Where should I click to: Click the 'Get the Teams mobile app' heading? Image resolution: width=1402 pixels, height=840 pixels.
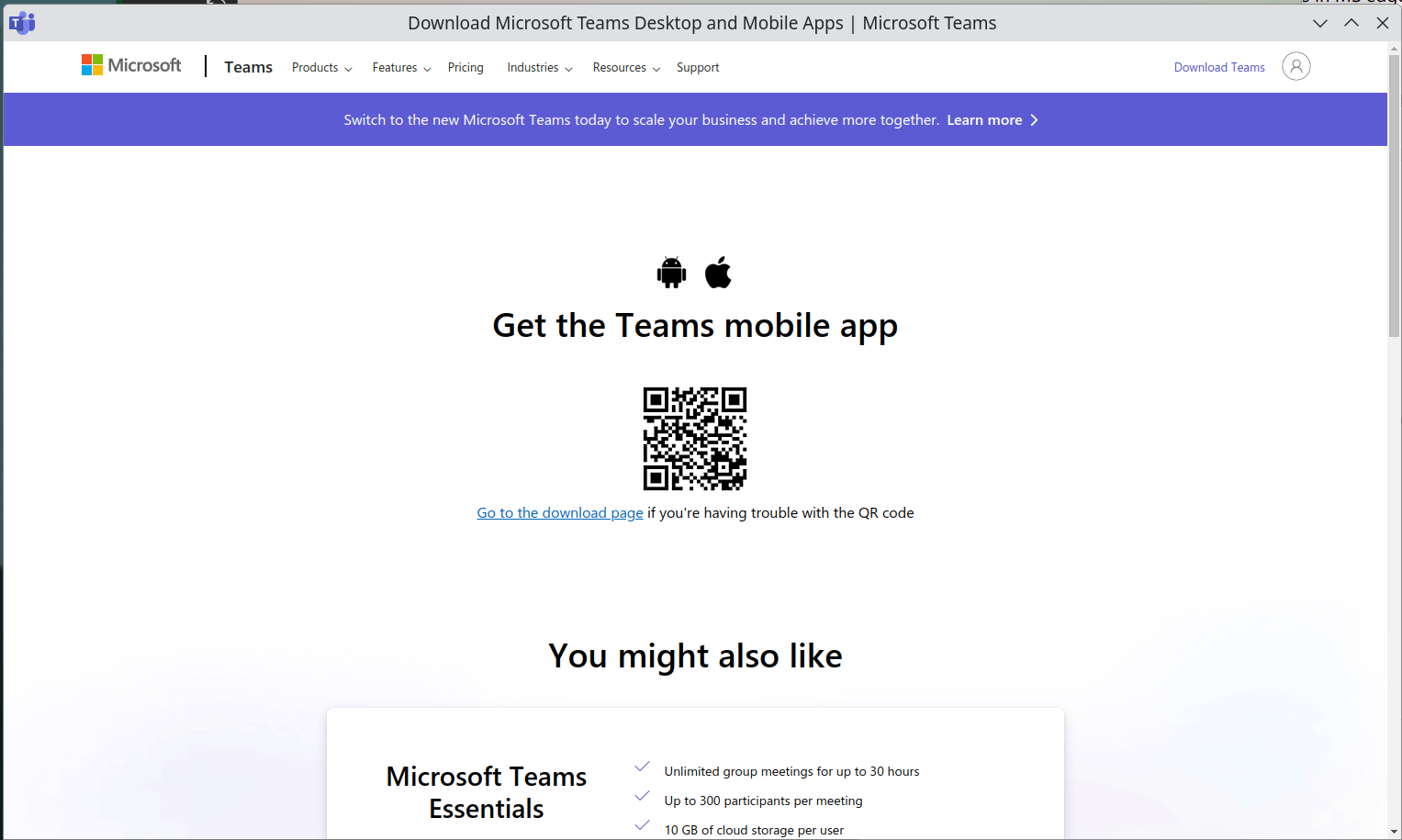coord(695,326)
